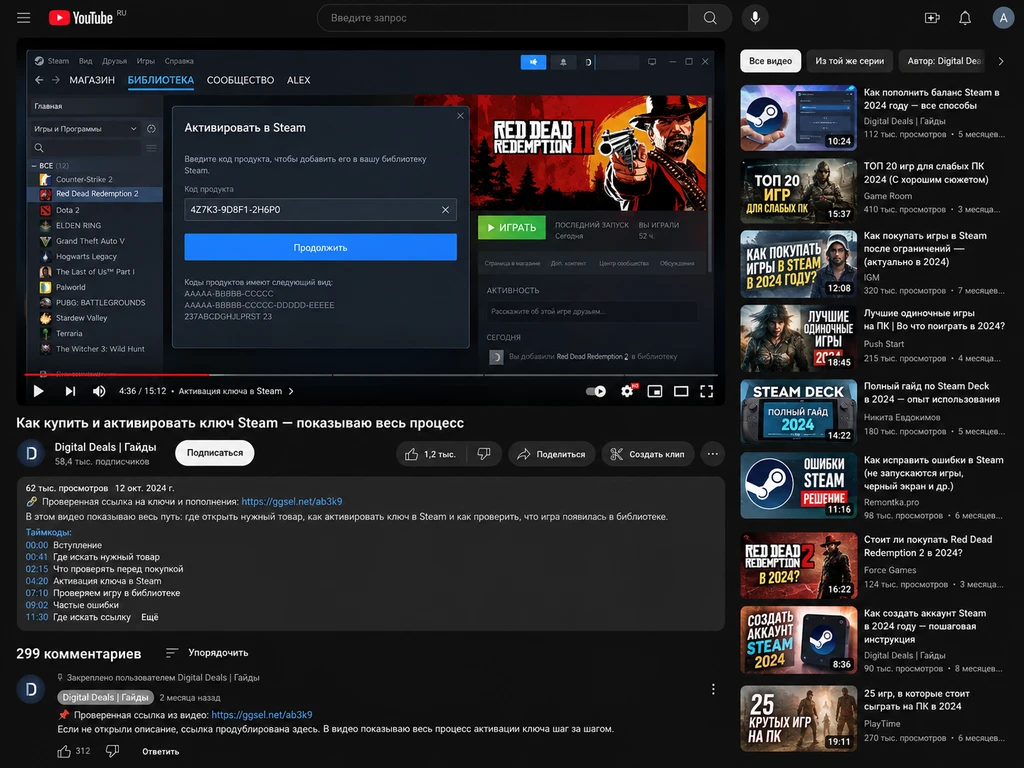The height and width of the screenshot is (768, 1024).
Task: Open the account avatar menu
Action: 1002,18
